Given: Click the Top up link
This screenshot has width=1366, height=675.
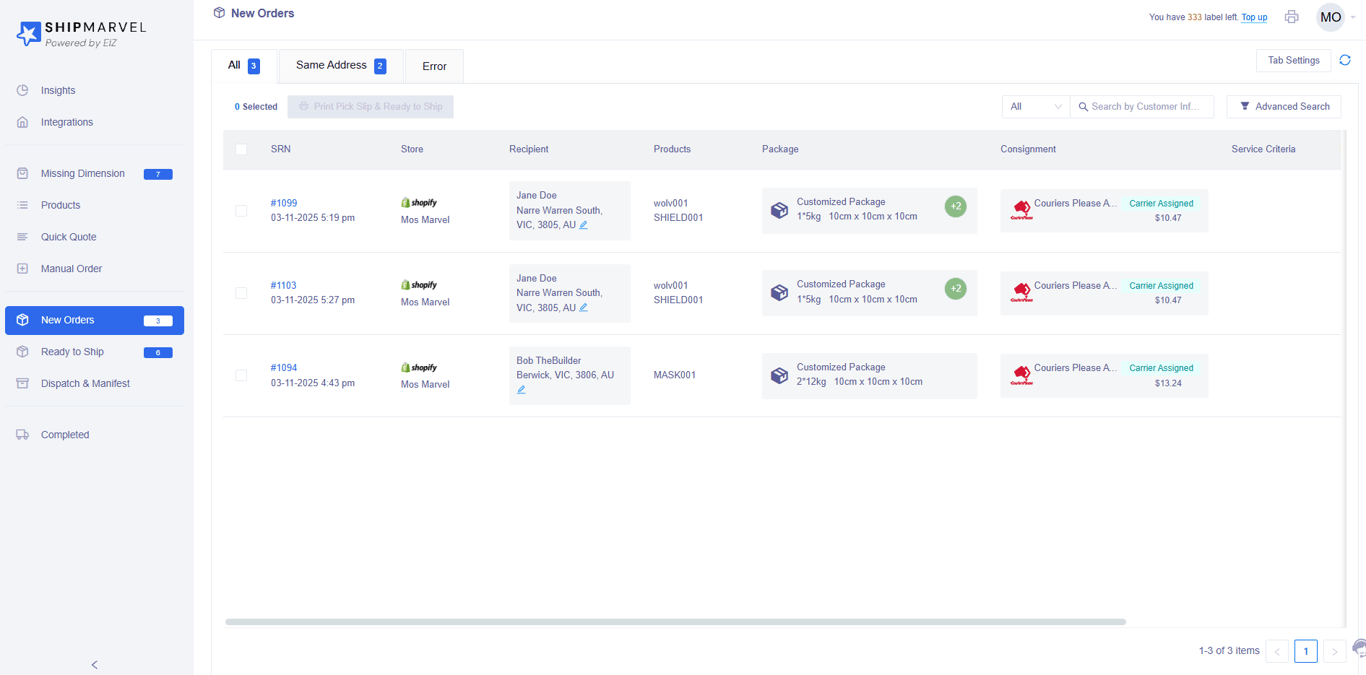Looking at the screenshot, I should point(1254,17).
